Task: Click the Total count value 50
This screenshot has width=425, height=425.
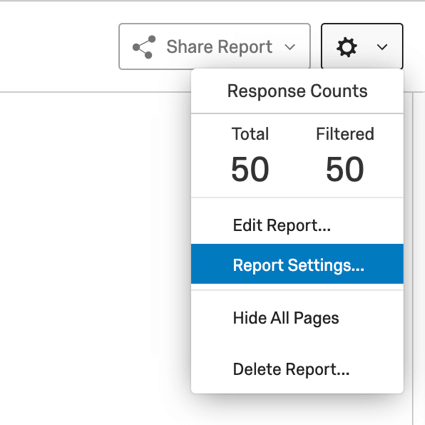Action: (x=250, y=169)
